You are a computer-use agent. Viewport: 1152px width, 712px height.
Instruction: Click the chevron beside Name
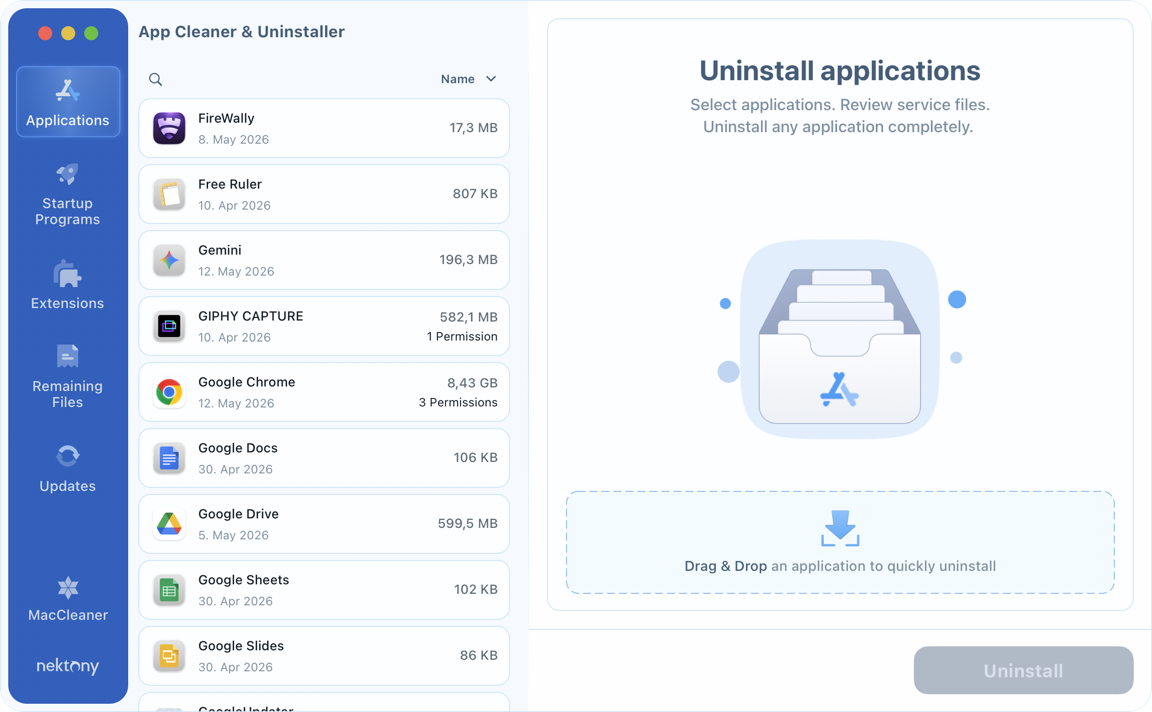(491, 79)
